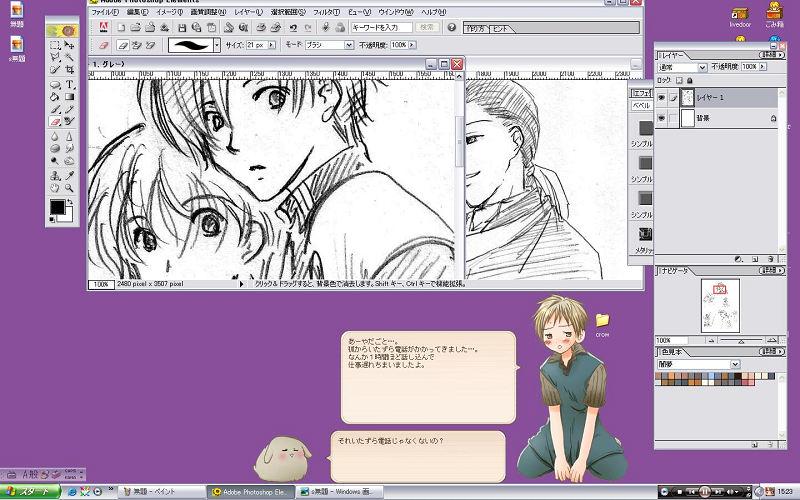This screenshot has height=500, width=800.
Task: Toggle lock transparent pixels checkbox
Action: pyautogui.click(x=679, y=80)
